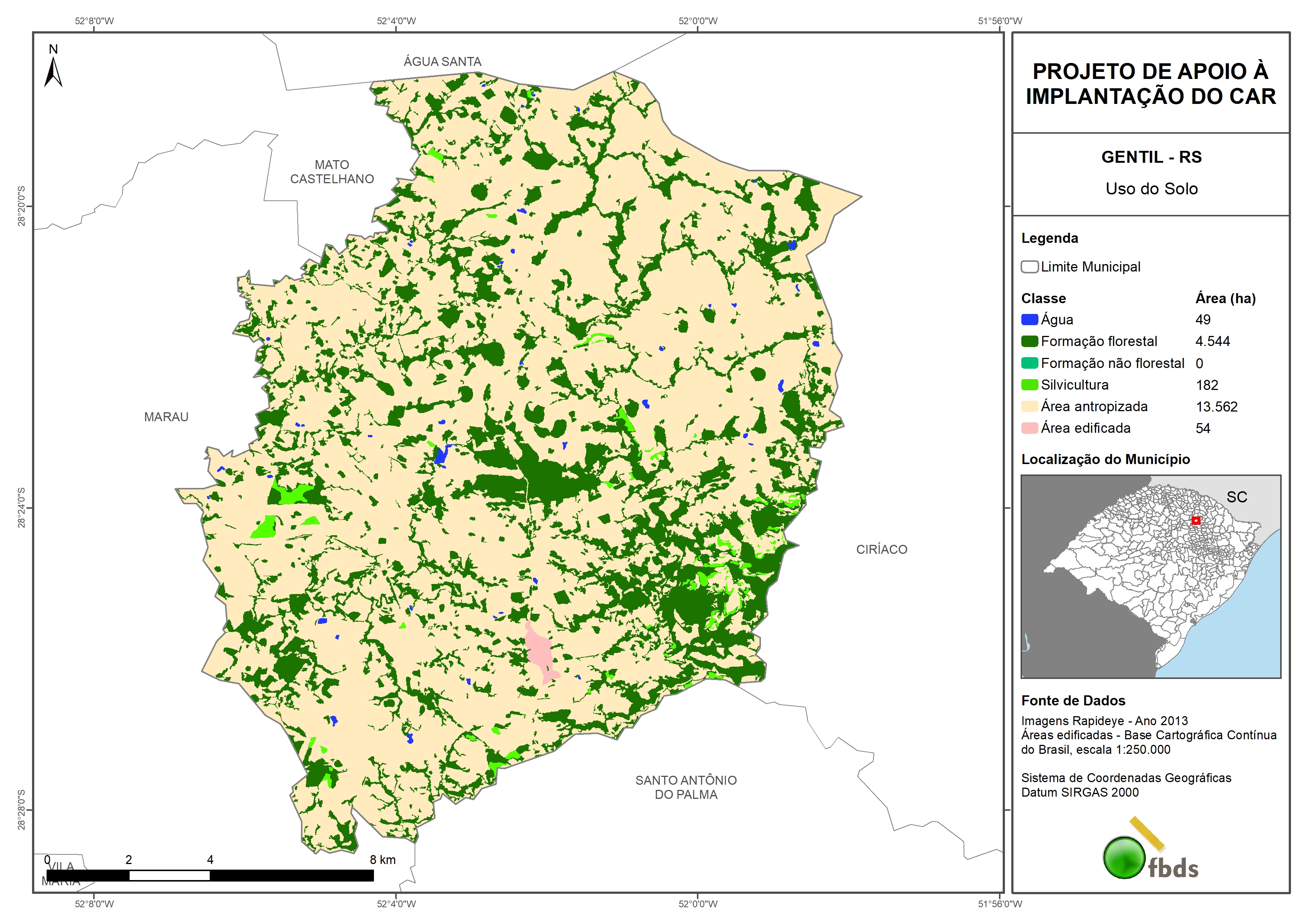This screenshot has height=924, width=1307.
Task: Click the Limite Municipal legend symbol
Action: (x=1029, y=266)
